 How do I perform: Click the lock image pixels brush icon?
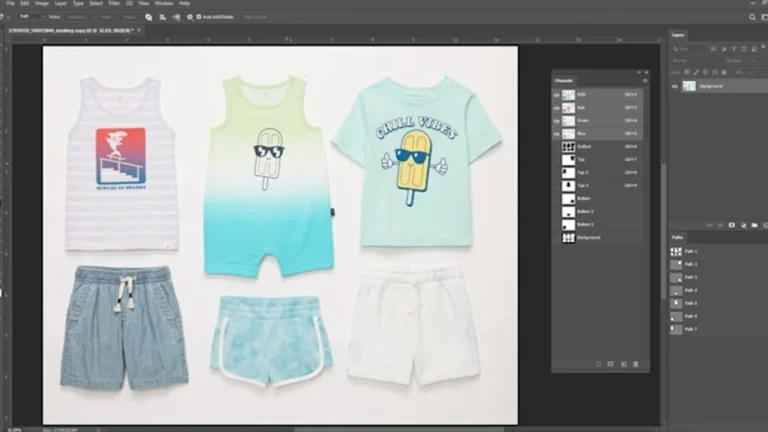click(x=695, y=72)
